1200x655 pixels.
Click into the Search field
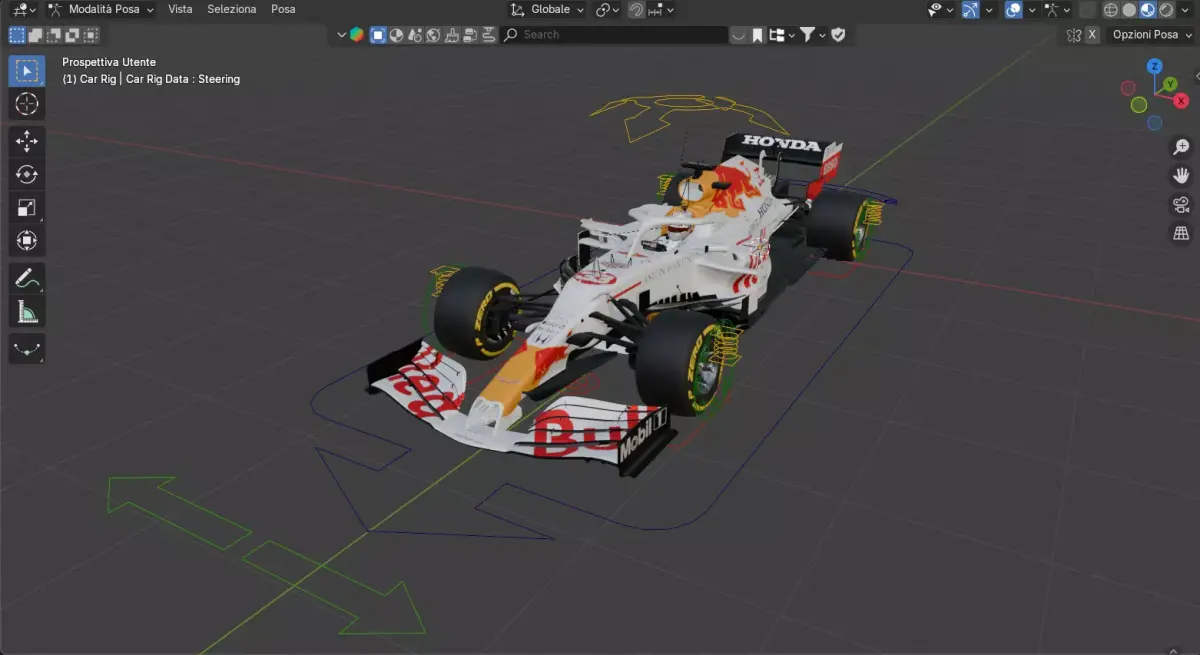pyautogui.click(x=614, y=35)
